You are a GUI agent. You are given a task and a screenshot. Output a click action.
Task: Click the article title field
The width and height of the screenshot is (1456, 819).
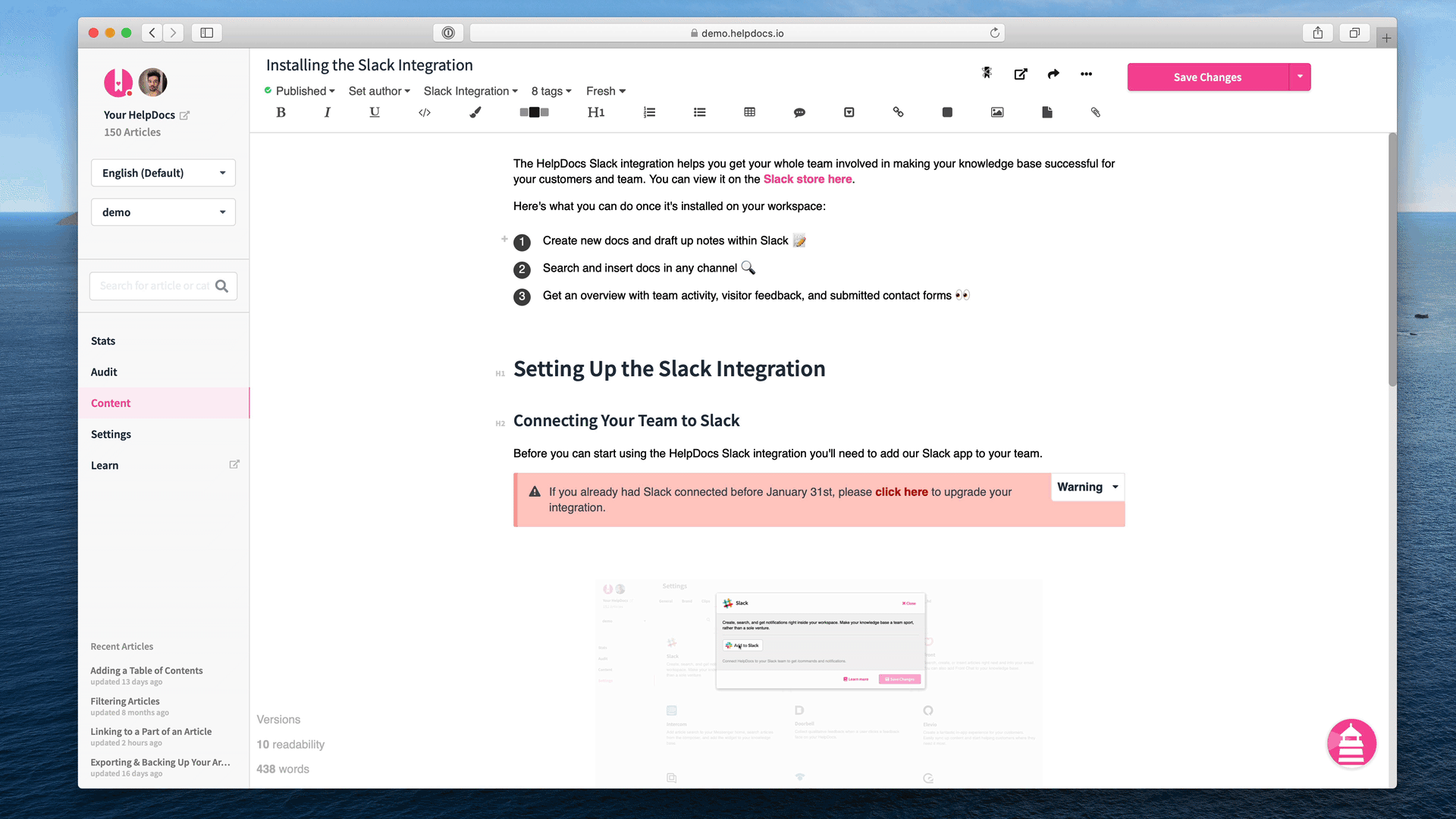pyautogui.click(x=369, y=65)
